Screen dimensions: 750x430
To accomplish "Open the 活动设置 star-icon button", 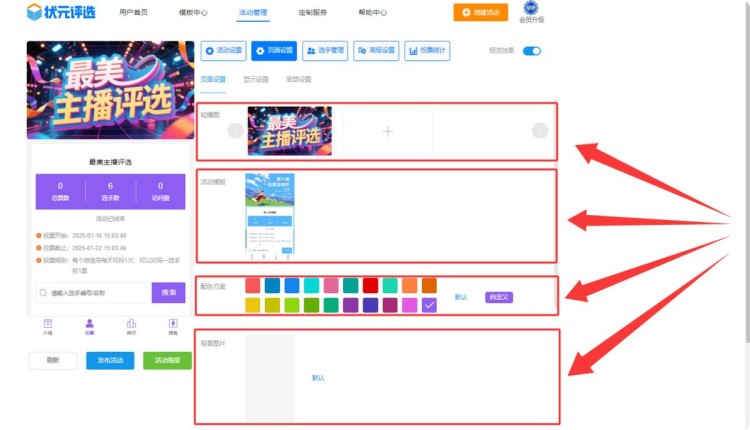I will [223, 51].
